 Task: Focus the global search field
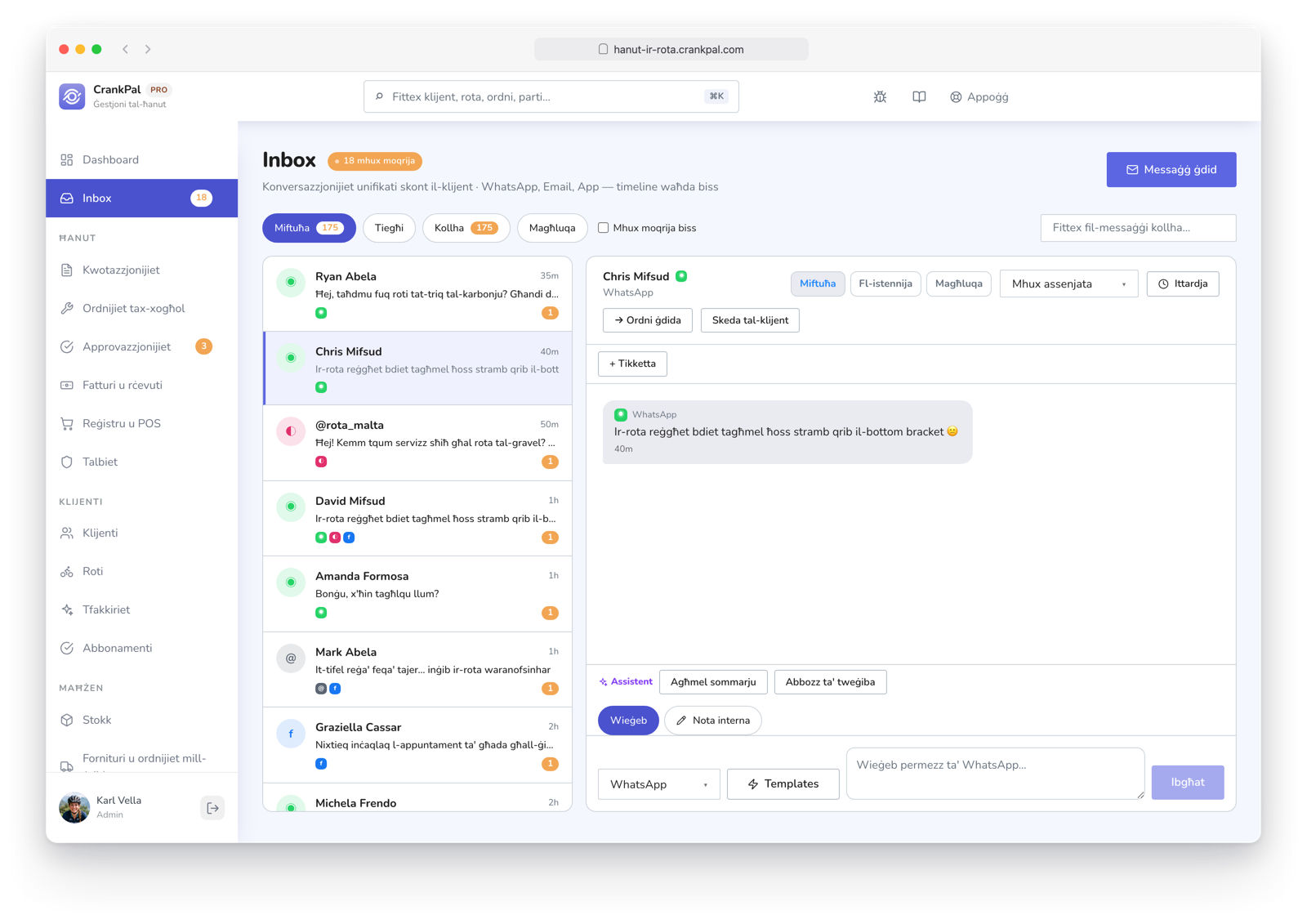pos(551,96)
